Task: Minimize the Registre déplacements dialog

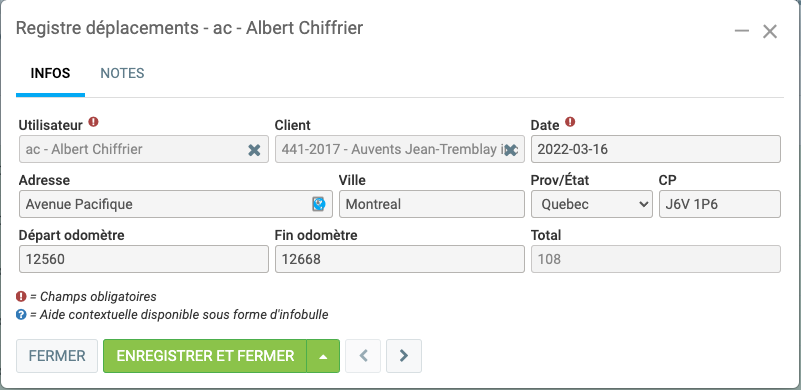Action: (x=742, y=31)
